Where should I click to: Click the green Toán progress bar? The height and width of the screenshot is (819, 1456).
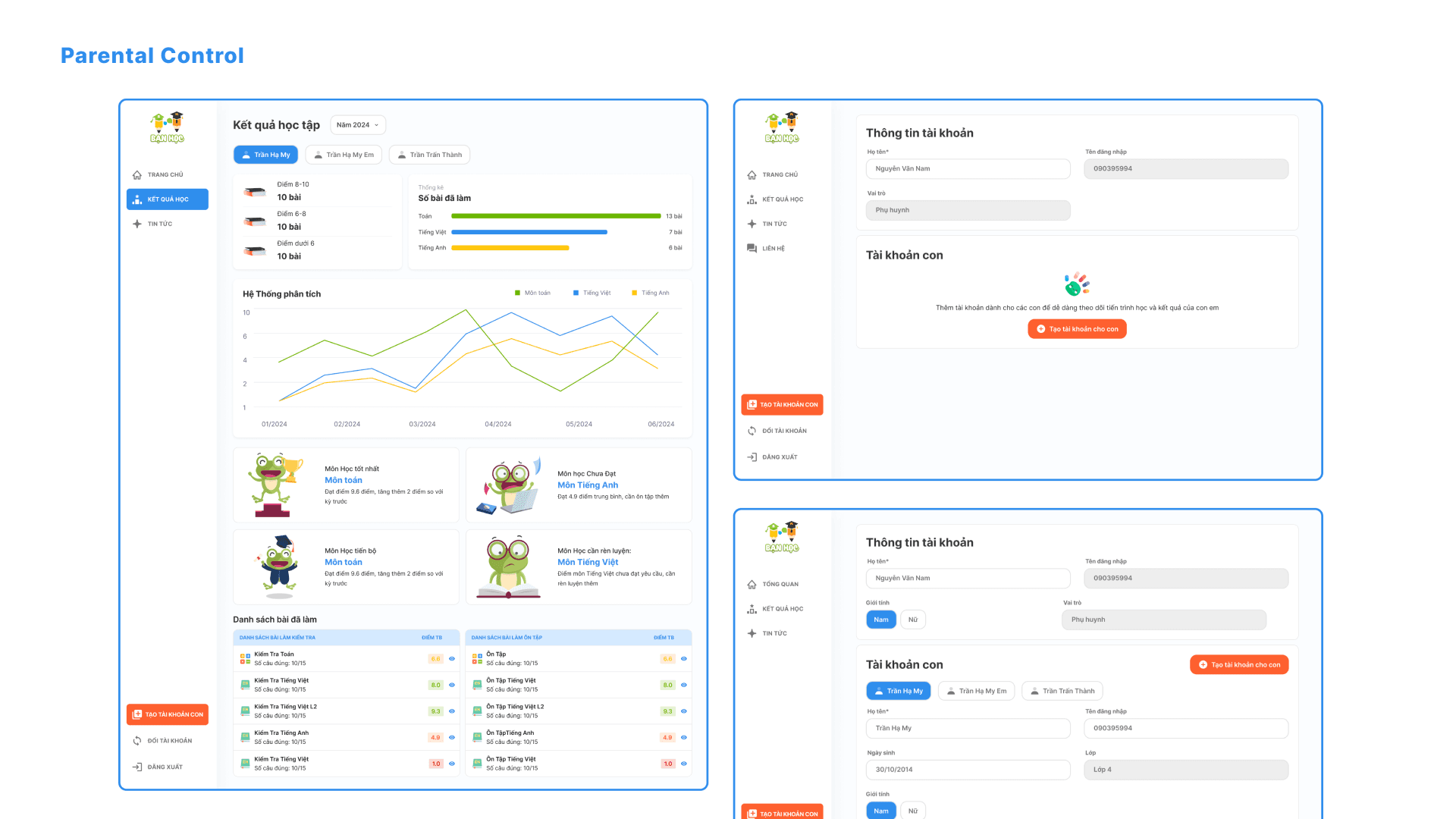click(556, 216)
